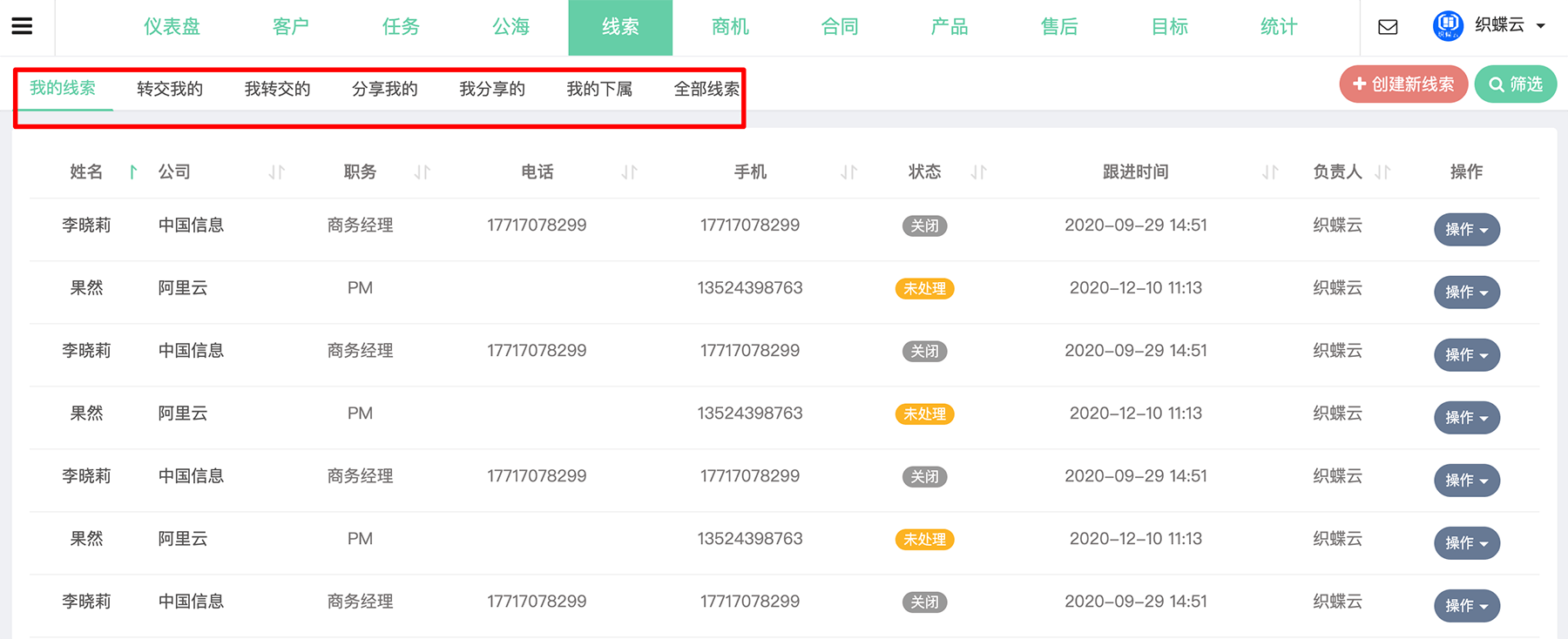Open the 目标 navigation item
The image size is (1568, 639).
click(x=1169, y=27)
